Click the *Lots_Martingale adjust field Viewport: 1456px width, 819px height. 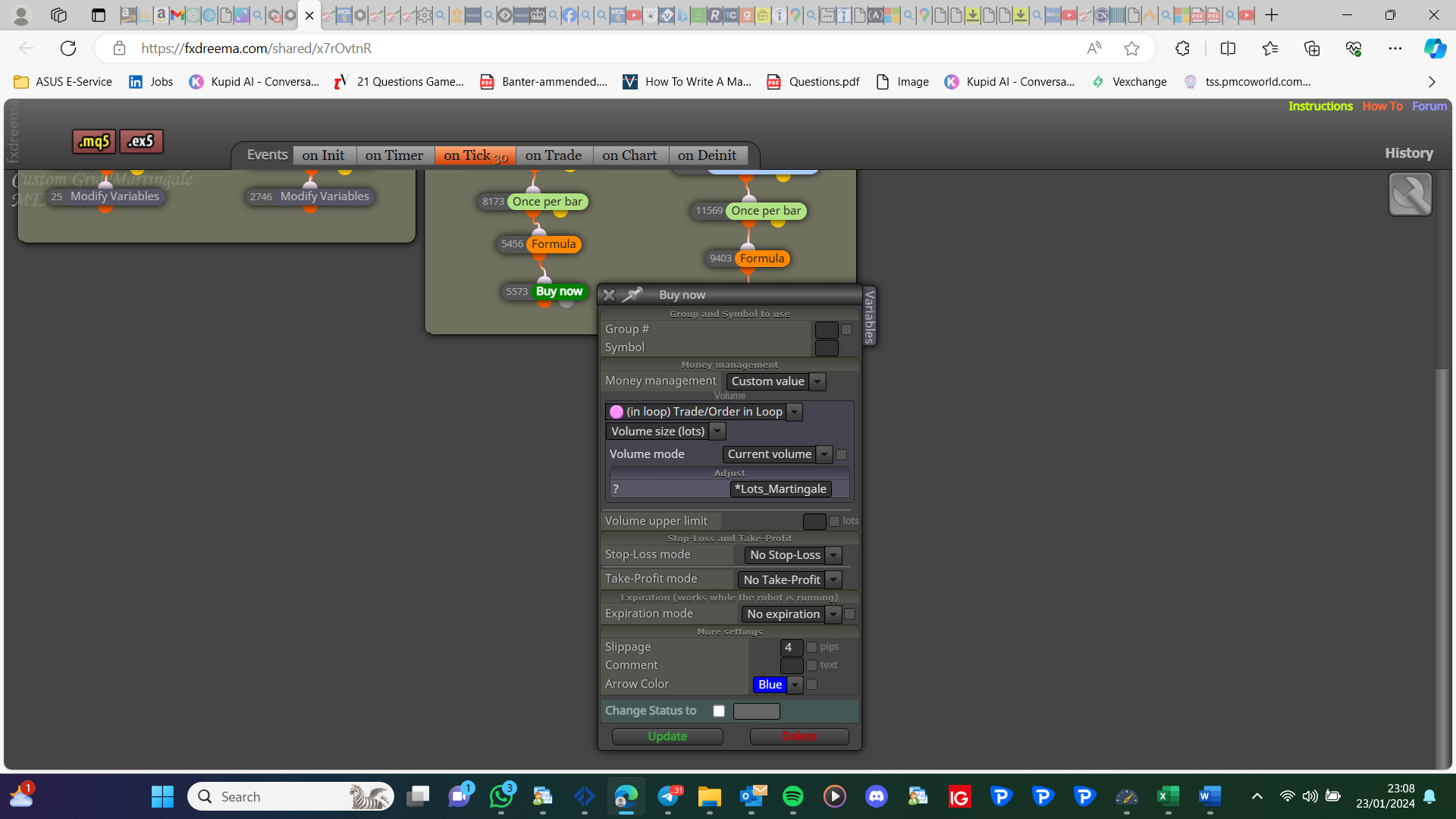[780, 489]
